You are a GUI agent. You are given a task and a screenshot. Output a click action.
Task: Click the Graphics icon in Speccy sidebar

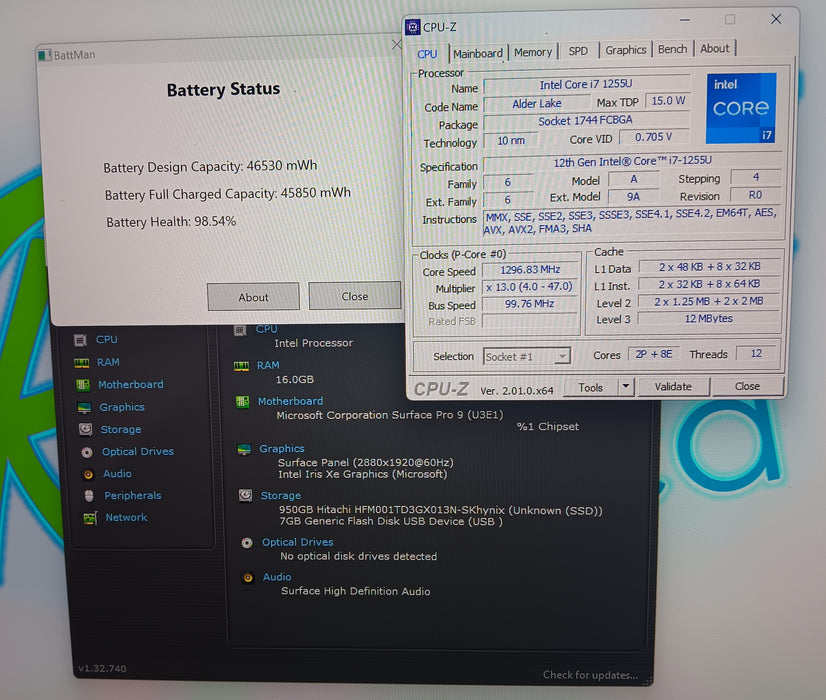click(x=84, y=408)
